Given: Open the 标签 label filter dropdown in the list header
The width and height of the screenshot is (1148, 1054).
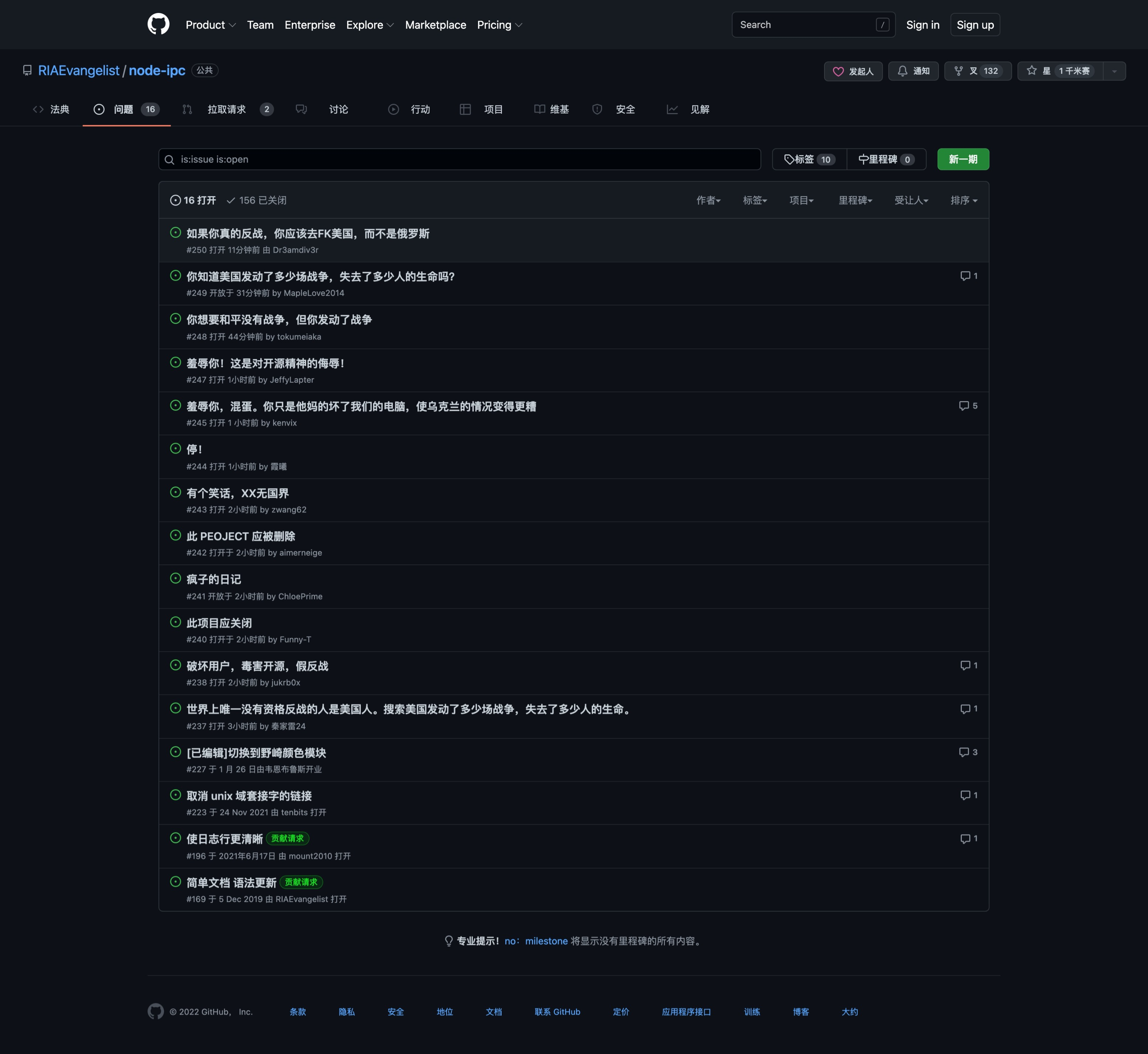Looking at the screenshot, I should 755,200.
